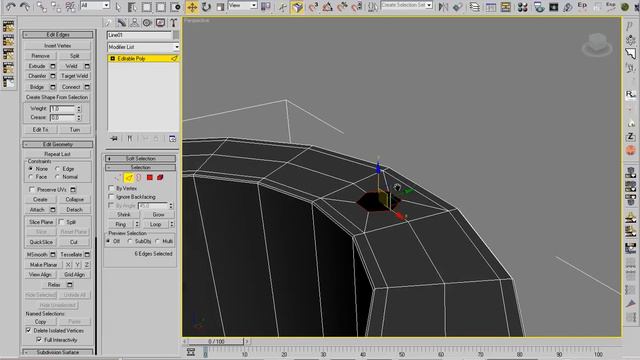Viewport: 640px width, 360px height.
Task: Uncheck Delete Isolated Vertices
Action: tap(28, 330)
